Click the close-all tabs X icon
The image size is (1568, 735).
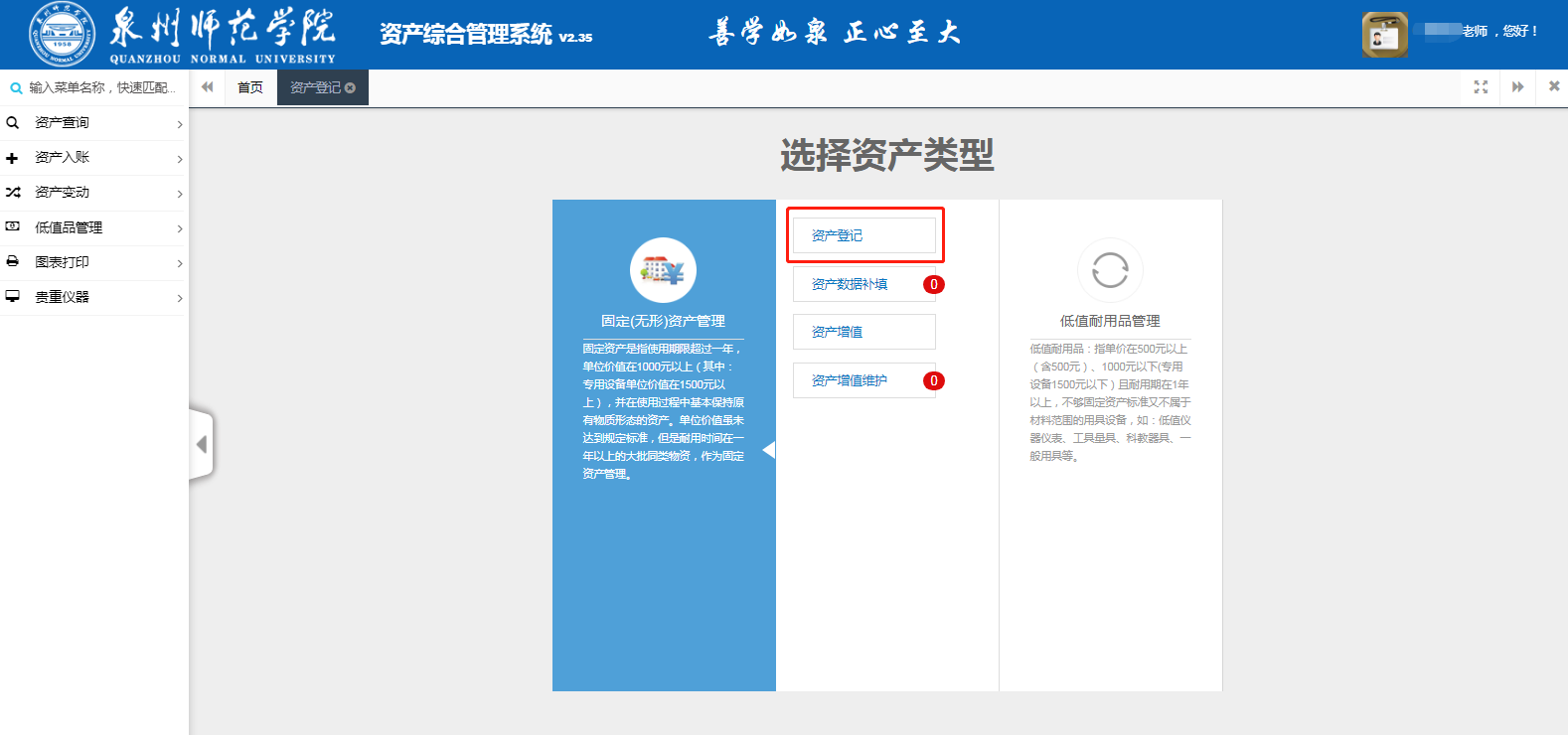coord(1554,87)
